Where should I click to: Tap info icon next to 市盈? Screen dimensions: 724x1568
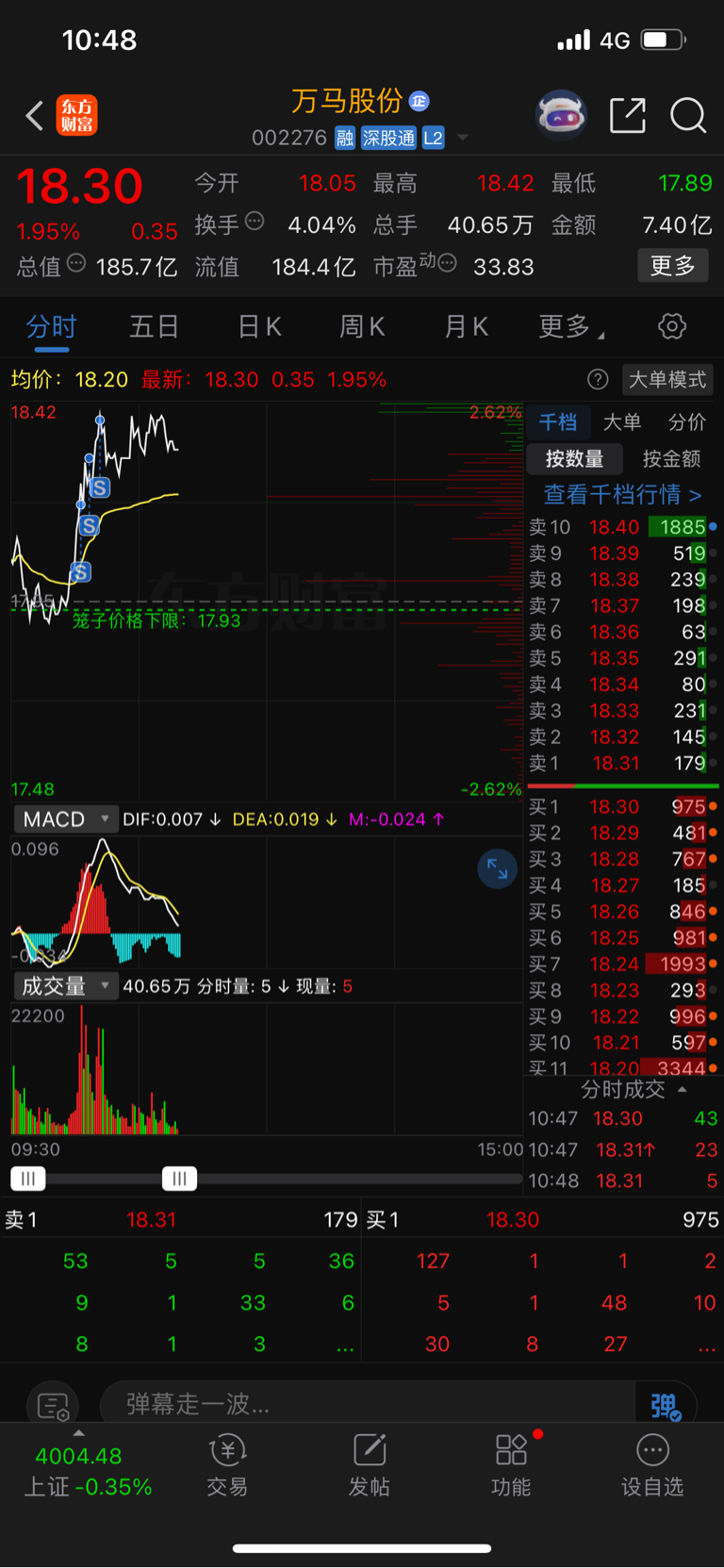(x=447, y=263)
